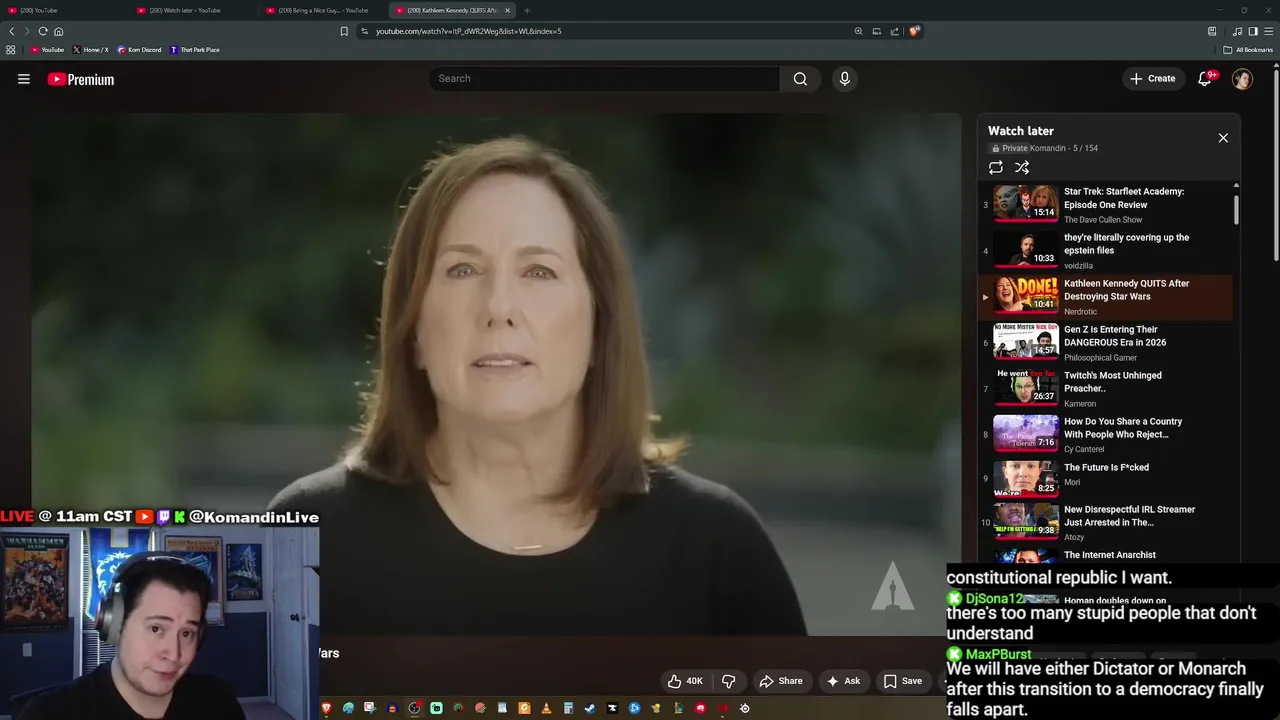
Task: Launch VLC media player from the taskbar
Action: pyautogui.click(x=546, y=708)
